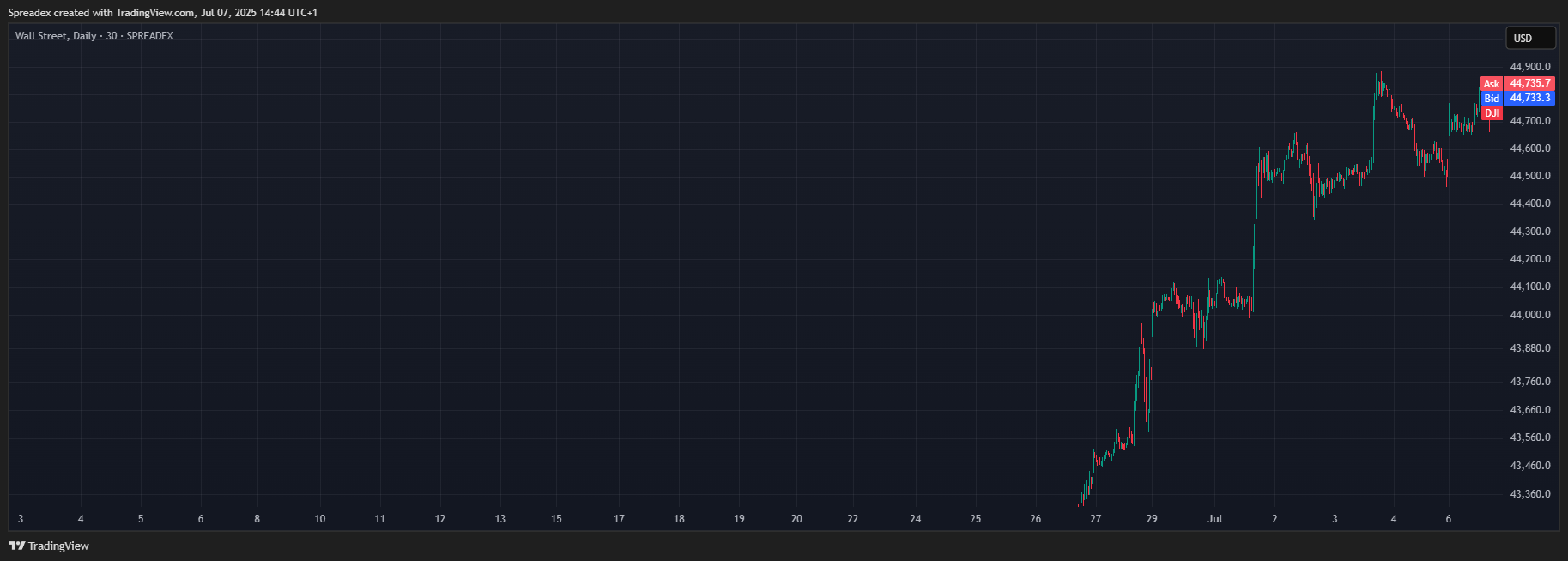Select the Ask price 44,735.7
The width and height of the screenshot is (1568, 561).
point(1530,84)
